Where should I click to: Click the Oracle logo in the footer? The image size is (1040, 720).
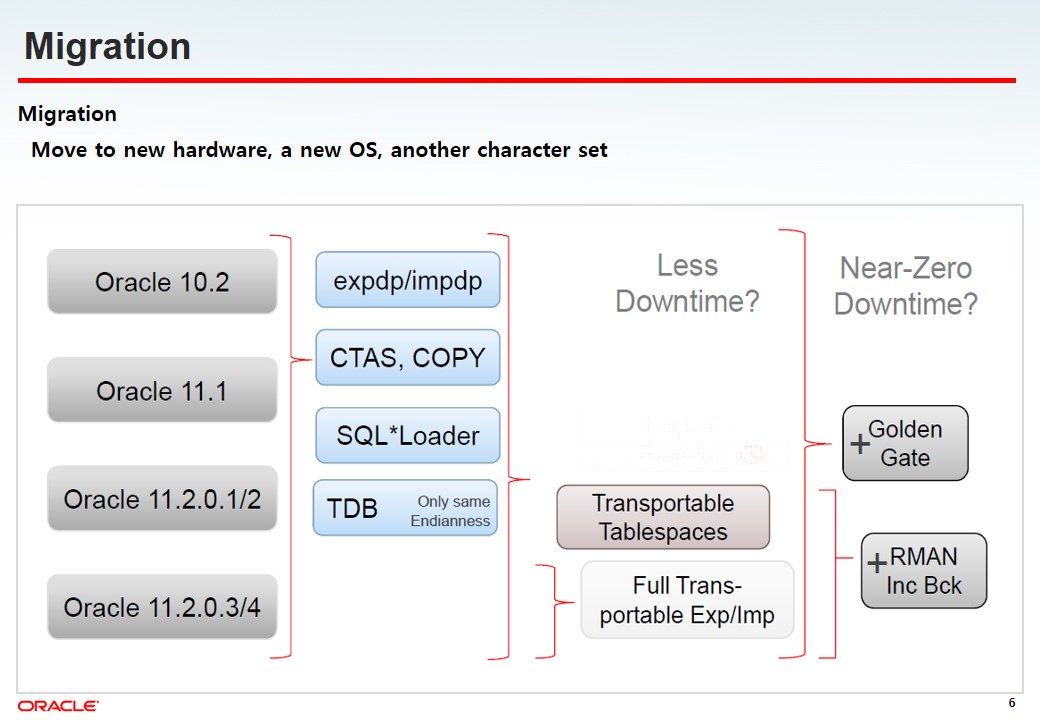[x=58, y=705]
